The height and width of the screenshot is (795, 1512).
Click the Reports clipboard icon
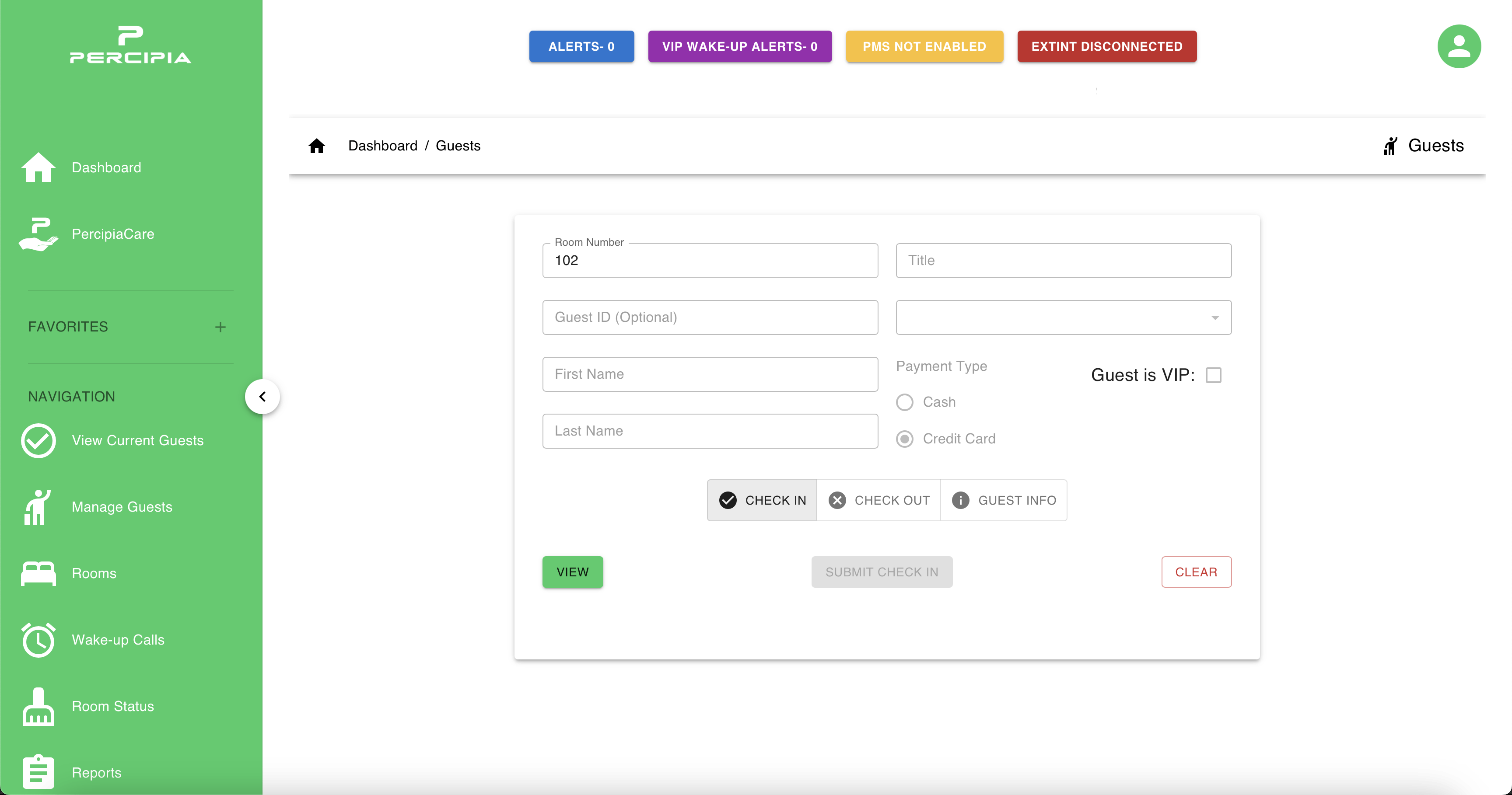[x=38, y=771]
